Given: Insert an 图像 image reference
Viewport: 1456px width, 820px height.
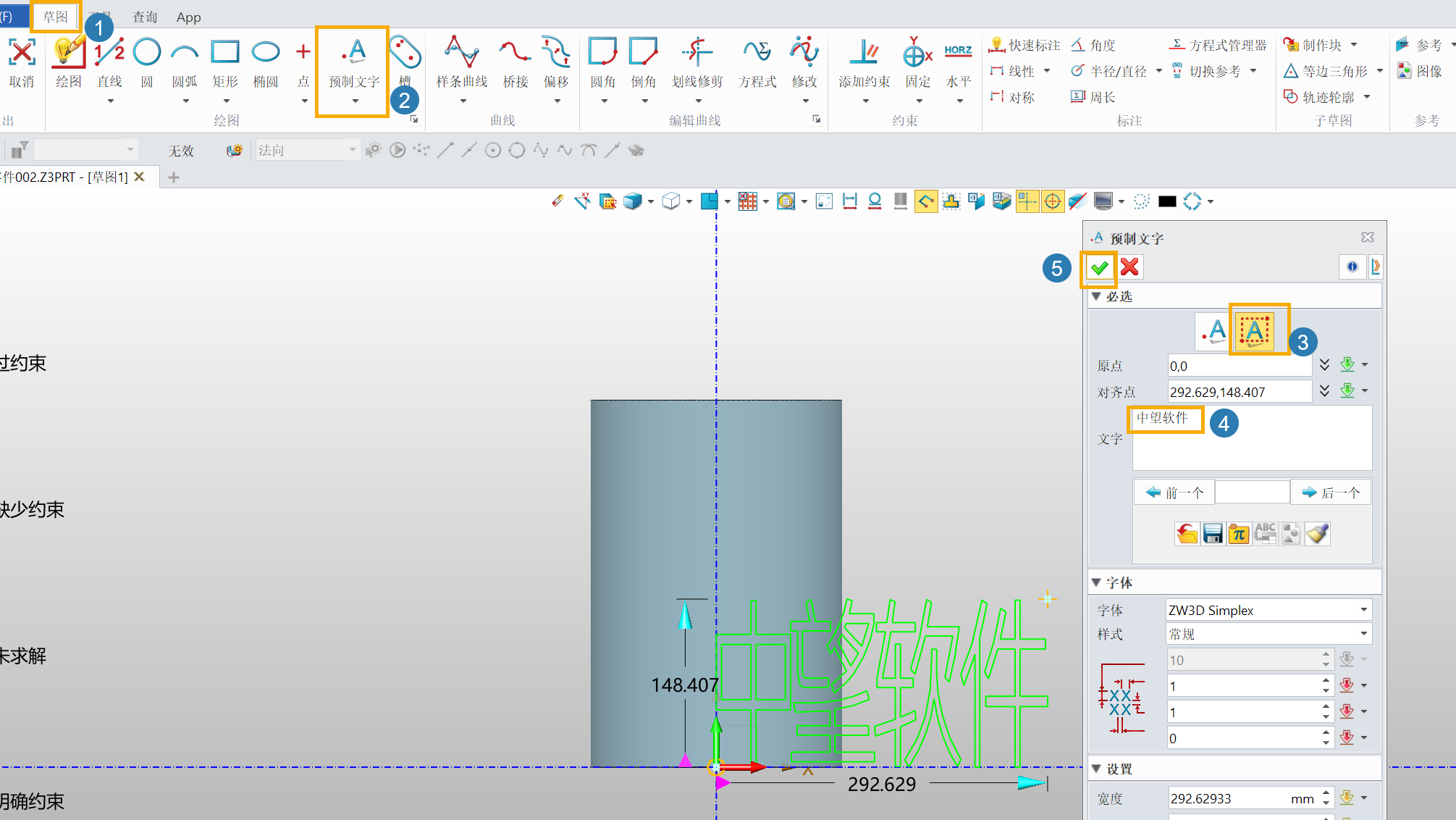Looking at the screenshot, I should 1420,71.
